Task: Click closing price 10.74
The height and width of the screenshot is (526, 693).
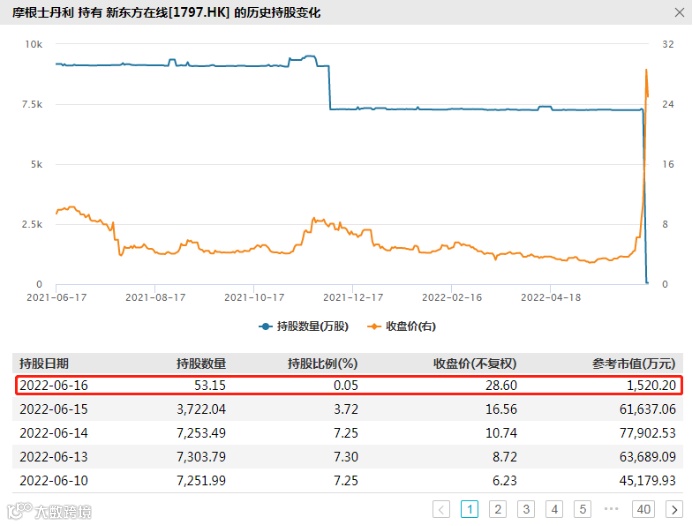Action: click(501, 433)
